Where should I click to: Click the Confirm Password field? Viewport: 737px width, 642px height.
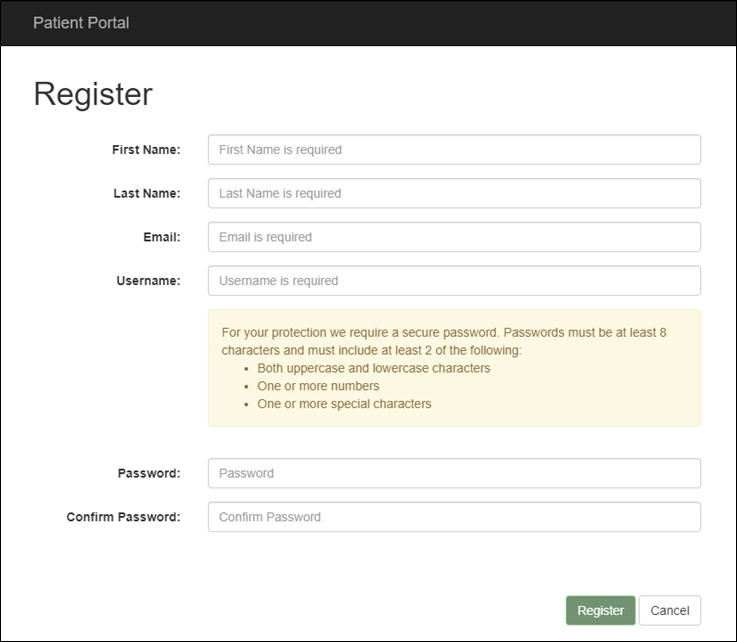[x=454, y=517]
